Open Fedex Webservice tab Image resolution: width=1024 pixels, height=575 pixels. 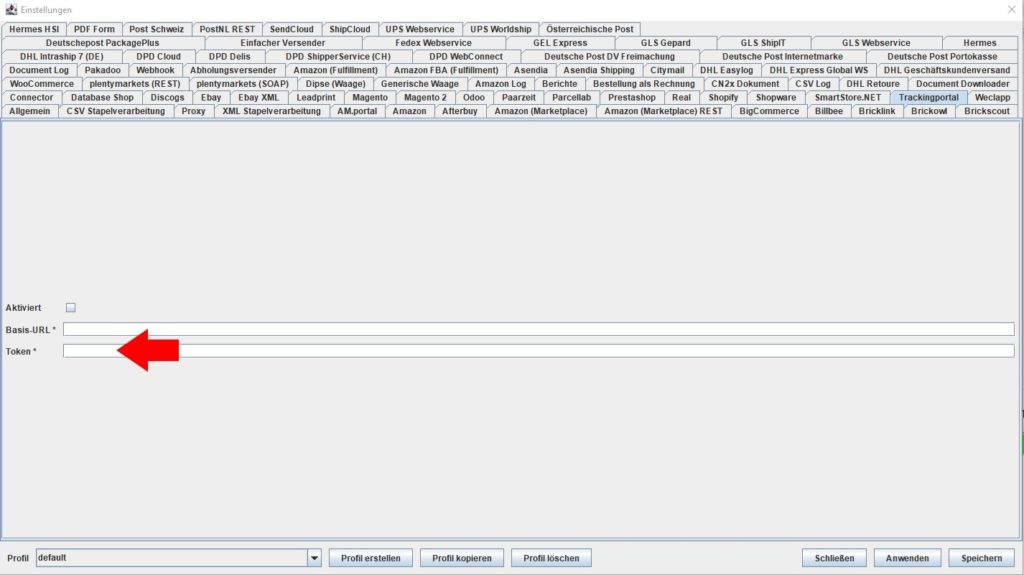pos(433,43)
